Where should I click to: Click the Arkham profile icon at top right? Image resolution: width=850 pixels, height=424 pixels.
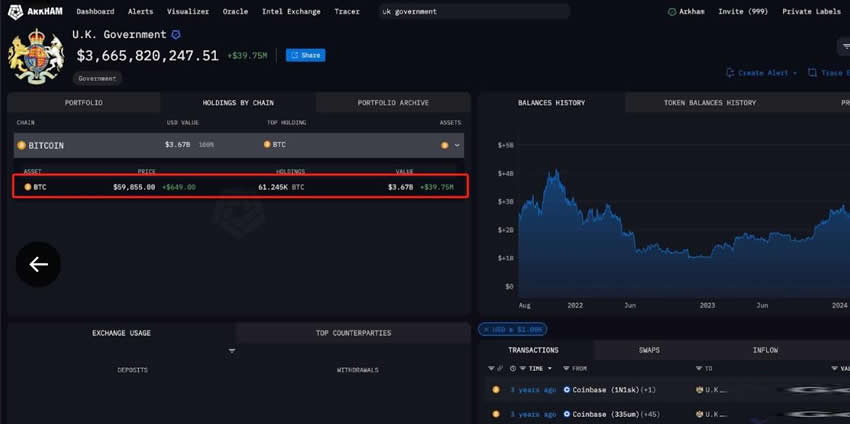[x=672, y=12]
